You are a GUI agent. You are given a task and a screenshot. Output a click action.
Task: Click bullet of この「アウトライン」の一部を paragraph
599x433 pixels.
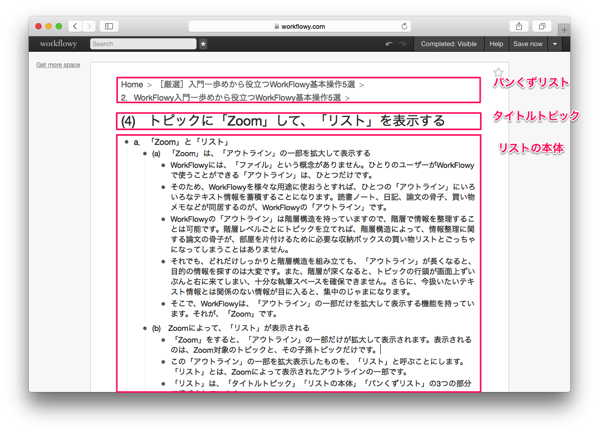(163, 362)
